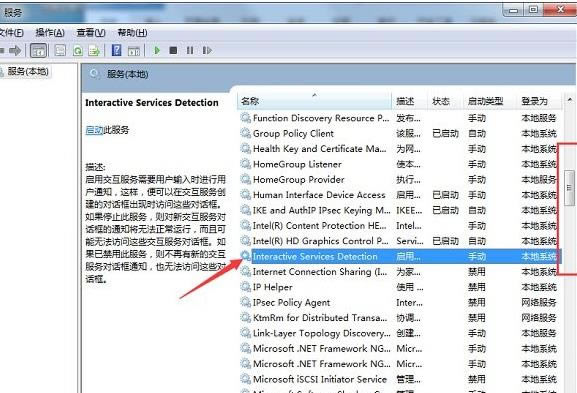The width and height of the screenshot is (577, 393).
Task: Maximize the 服务 window
Action: tap(534, 10)
